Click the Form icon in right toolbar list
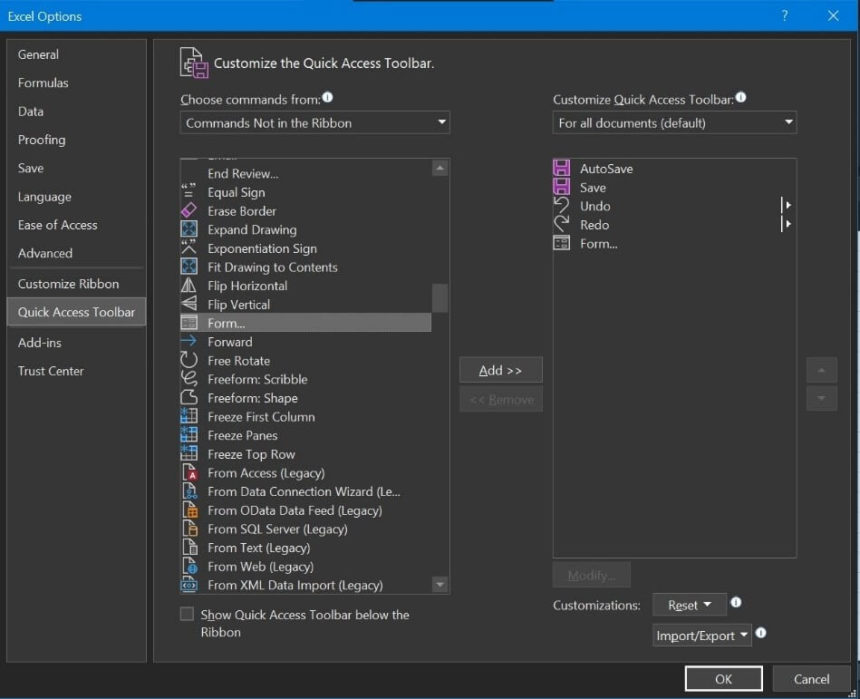 (x=561, y=243)
